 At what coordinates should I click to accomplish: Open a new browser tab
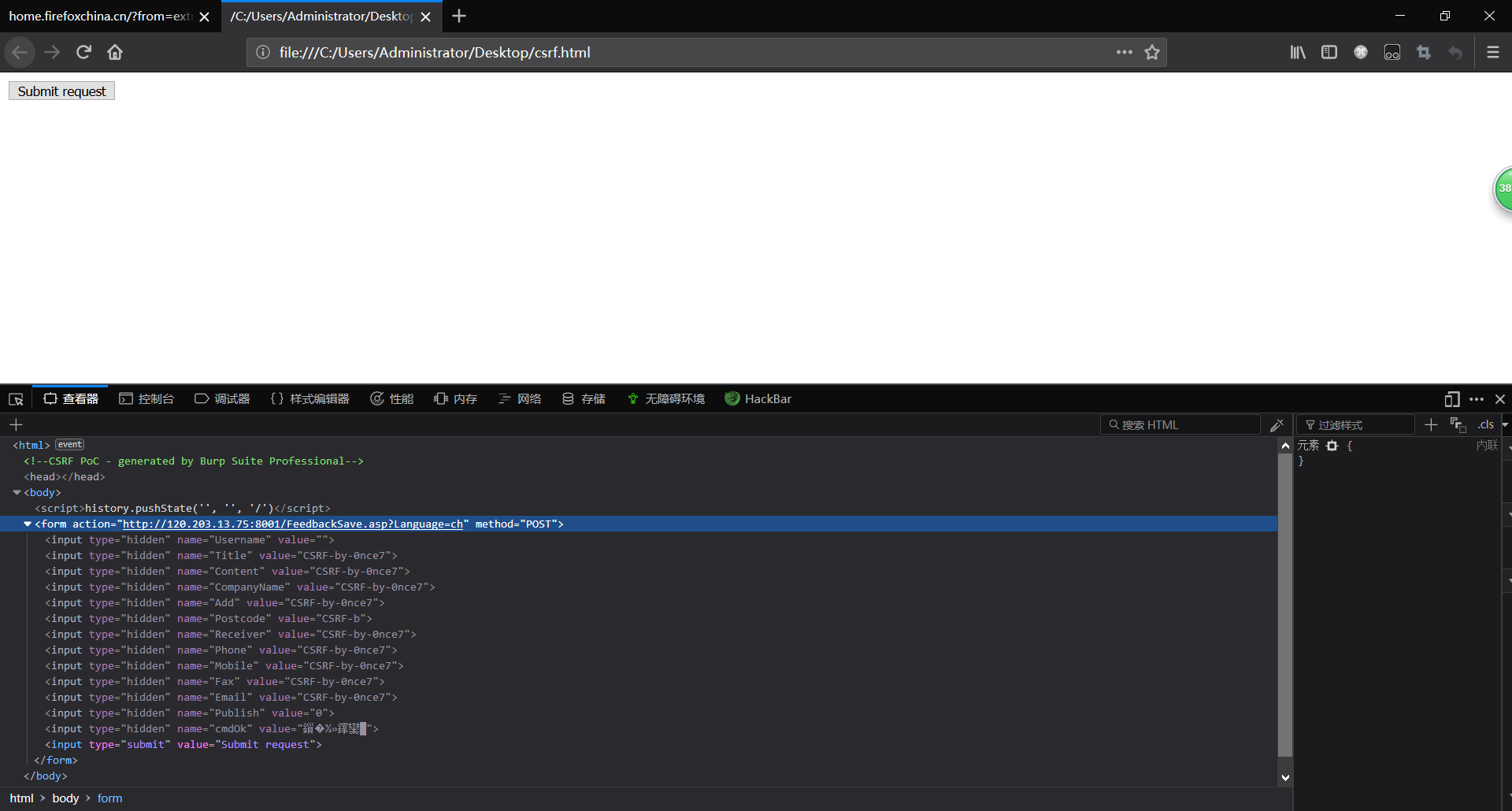(x=459, y=16)
